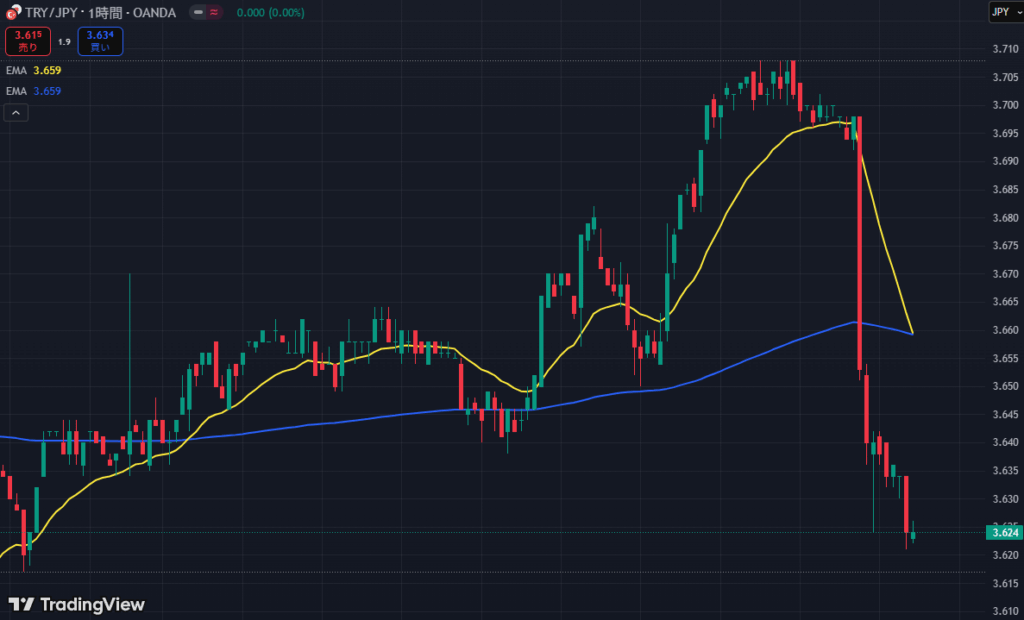This screenshot has width=1024, height=620.
Task: Click the TradingView logo in bottom-left
Action: (77, 604)
